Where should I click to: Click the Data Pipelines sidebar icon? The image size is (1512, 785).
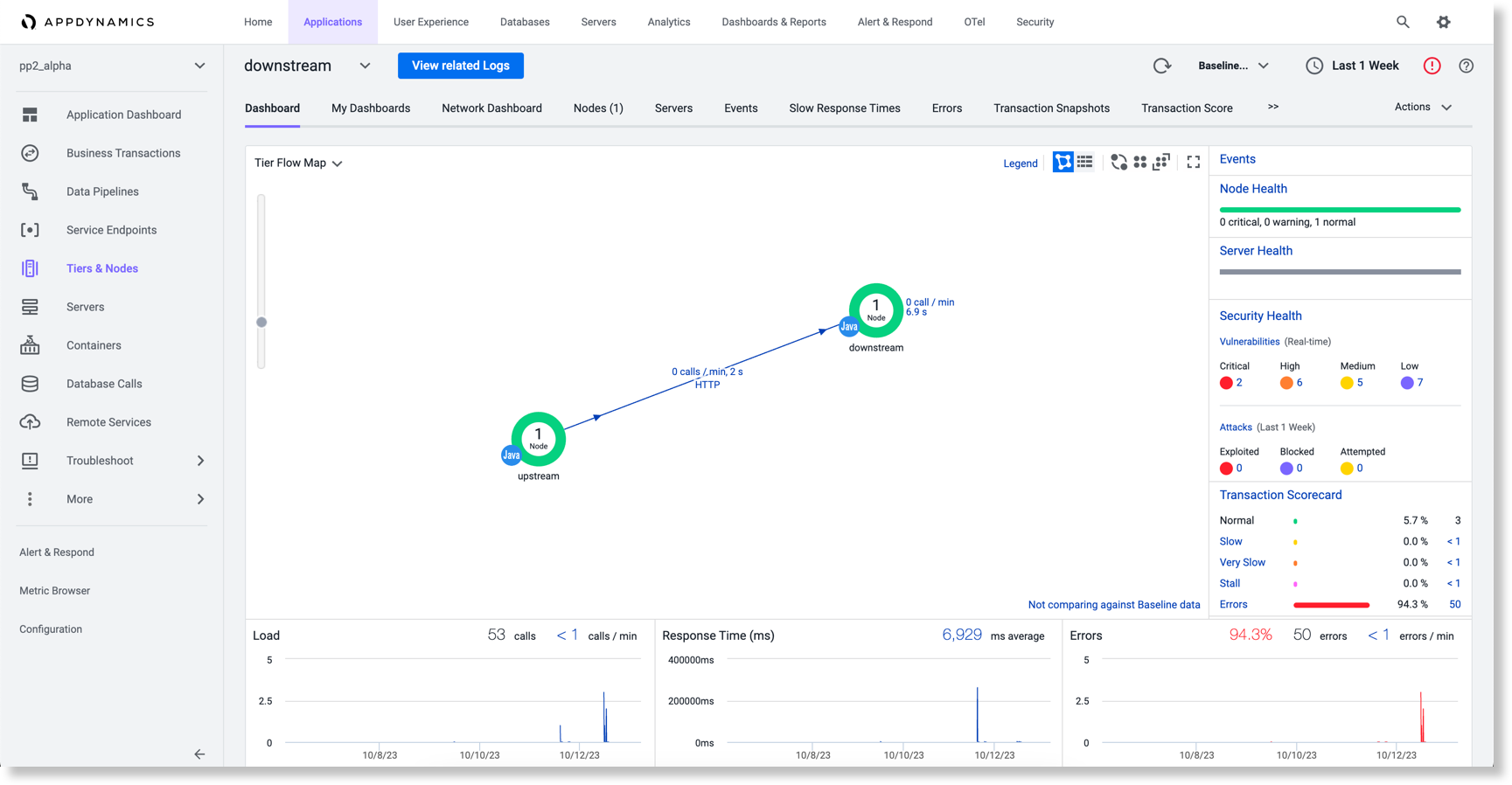30,191
